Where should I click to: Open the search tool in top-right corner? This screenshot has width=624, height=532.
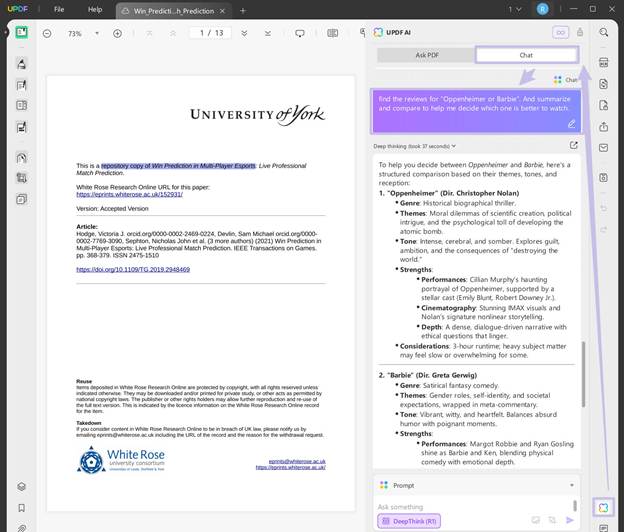coord(604,32)
